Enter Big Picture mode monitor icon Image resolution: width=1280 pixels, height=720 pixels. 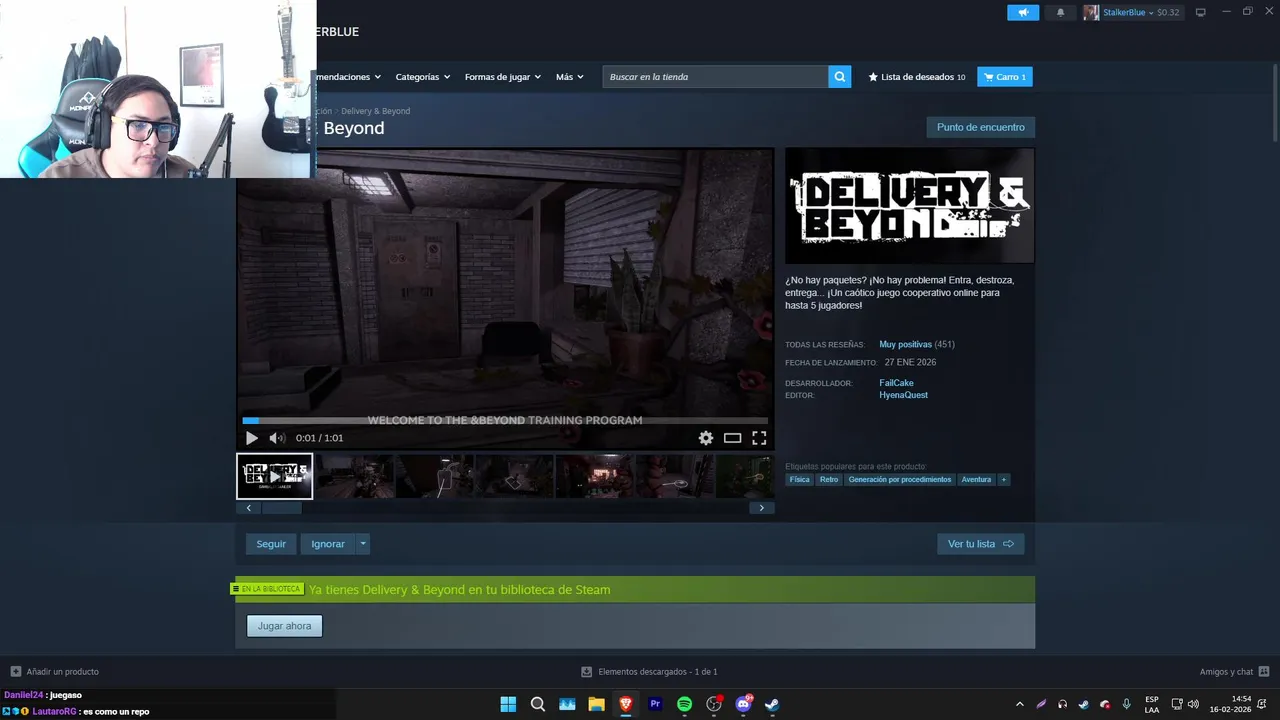point(1201,12)
